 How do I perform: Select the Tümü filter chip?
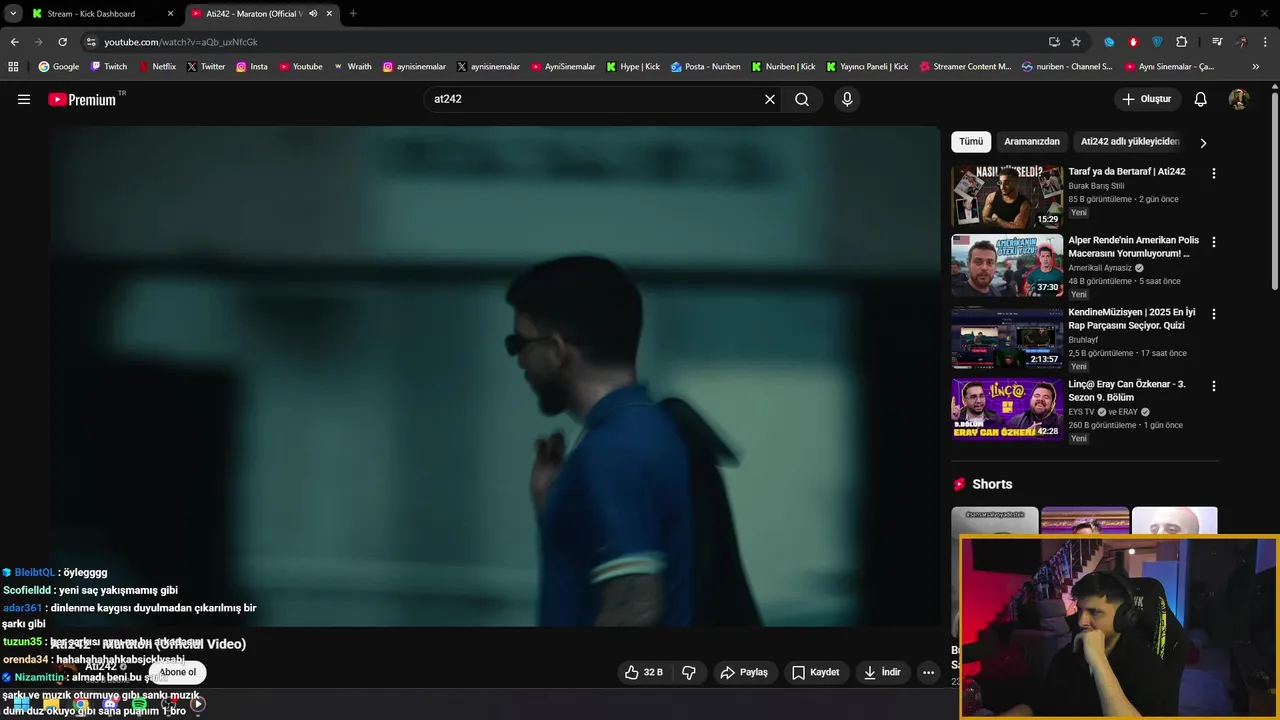(x=971, y=142)
